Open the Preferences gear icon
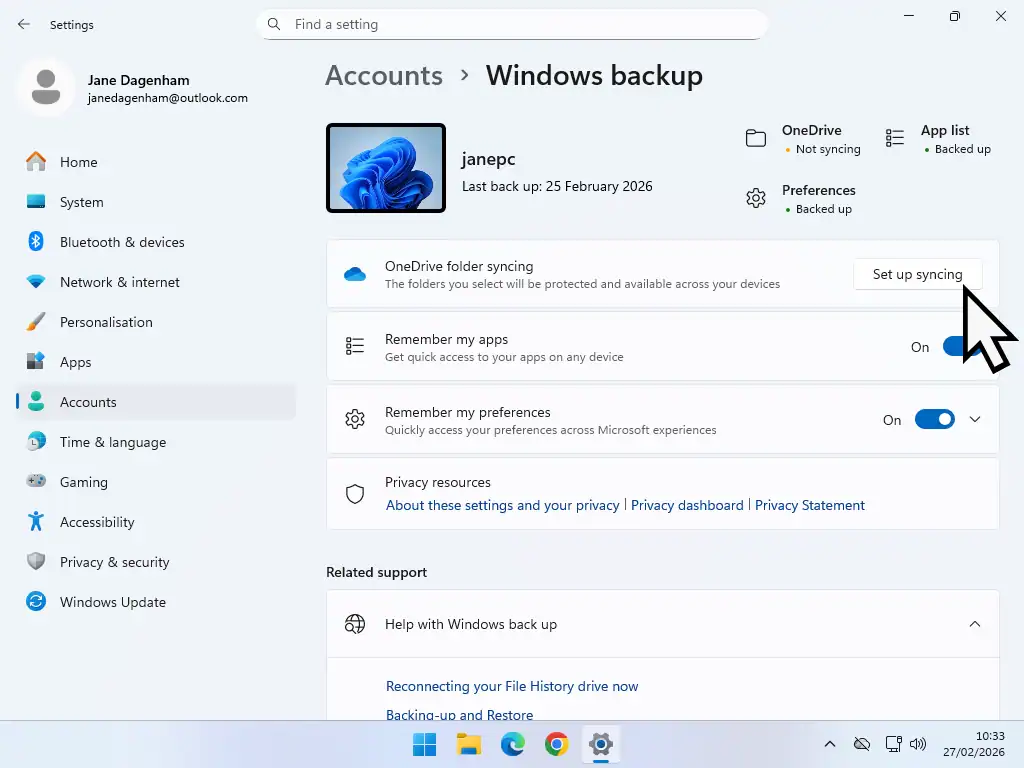 tap(756, 198)
